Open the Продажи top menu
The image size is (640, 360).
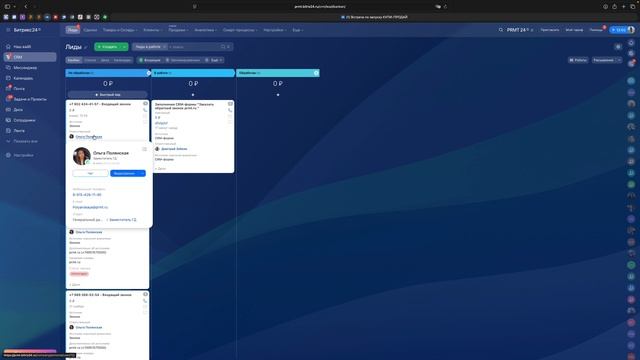pyautogui.click(x=178, y=30)
